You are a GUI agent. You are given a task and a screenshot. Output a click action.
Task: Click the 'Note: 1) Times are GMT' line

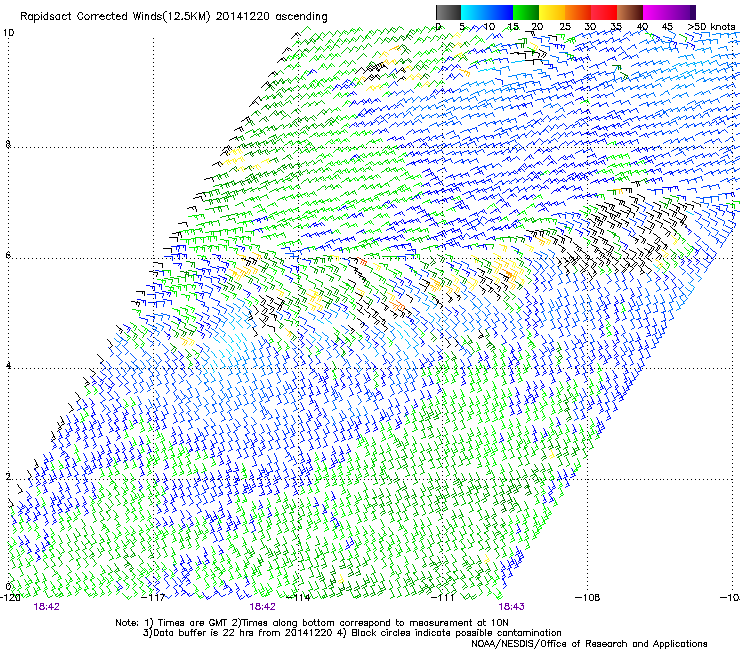[312, 623]
